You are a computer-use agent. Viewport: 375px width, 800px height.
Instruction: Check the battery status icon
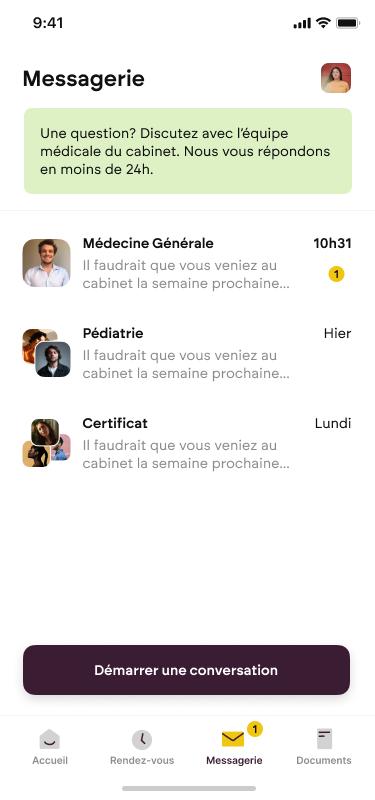pos(348,23)
